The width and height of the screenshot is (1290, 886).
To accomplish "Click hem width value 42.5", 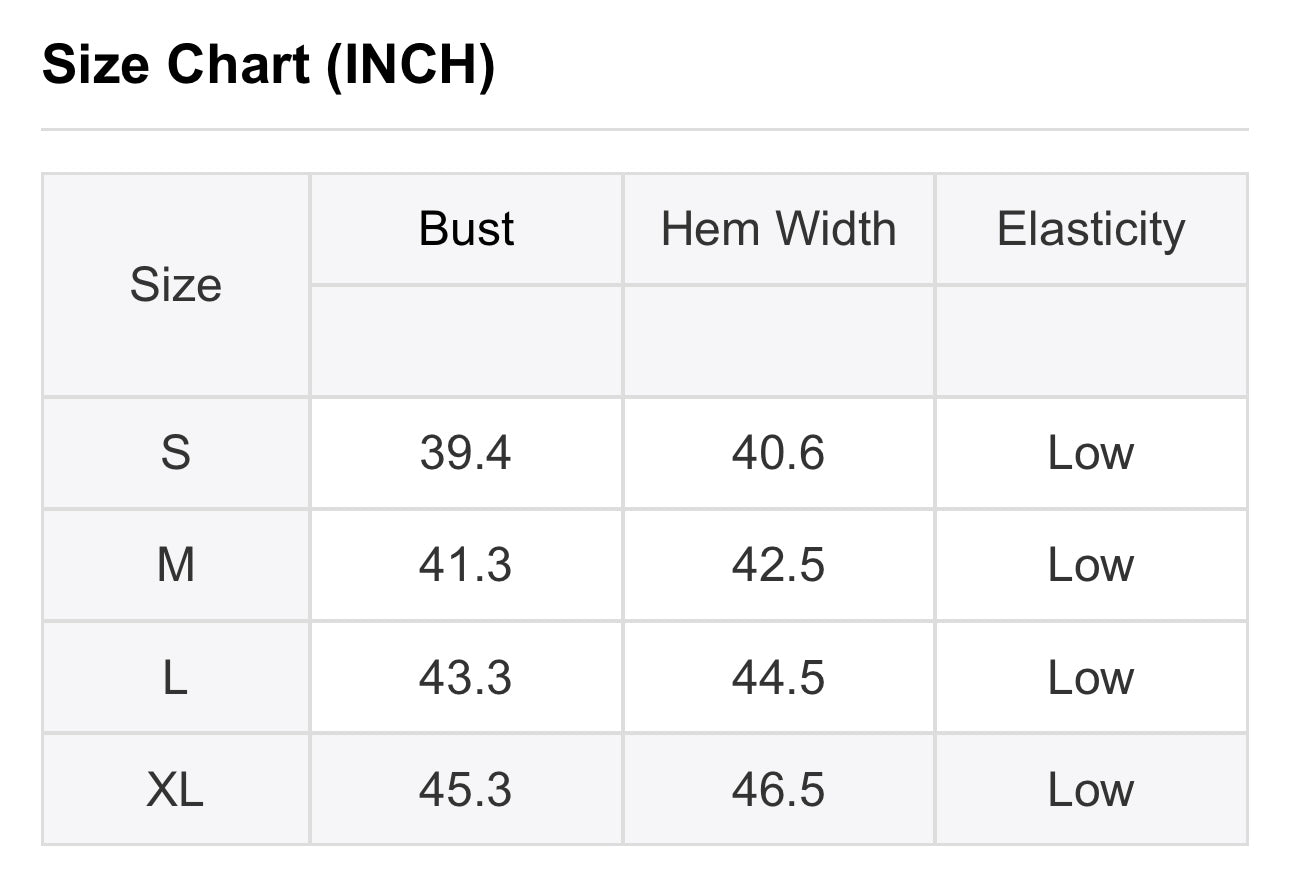I will 778,565.
